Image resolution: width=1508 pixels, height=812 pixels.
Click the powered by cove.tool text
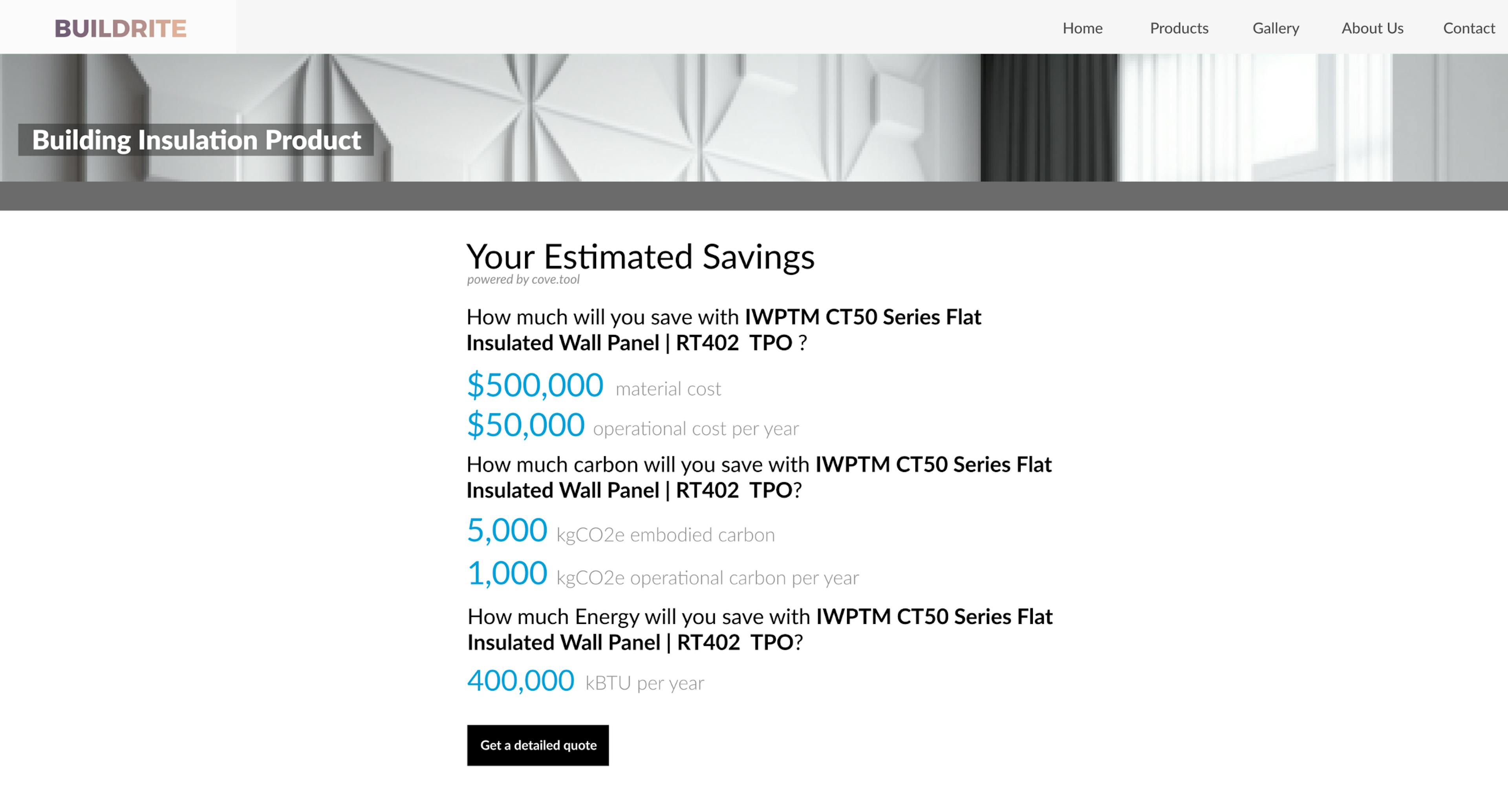tap(523, 279)
